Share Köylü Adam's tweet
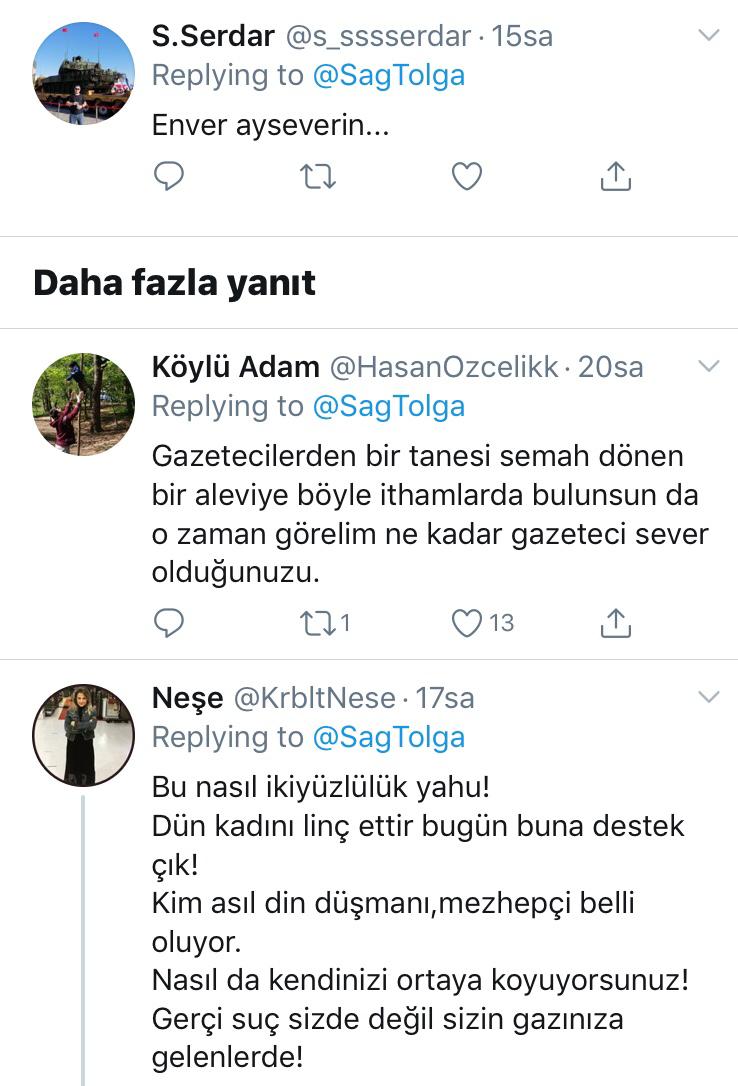This screenshot has width=738, height=1086. click(615, 623)
